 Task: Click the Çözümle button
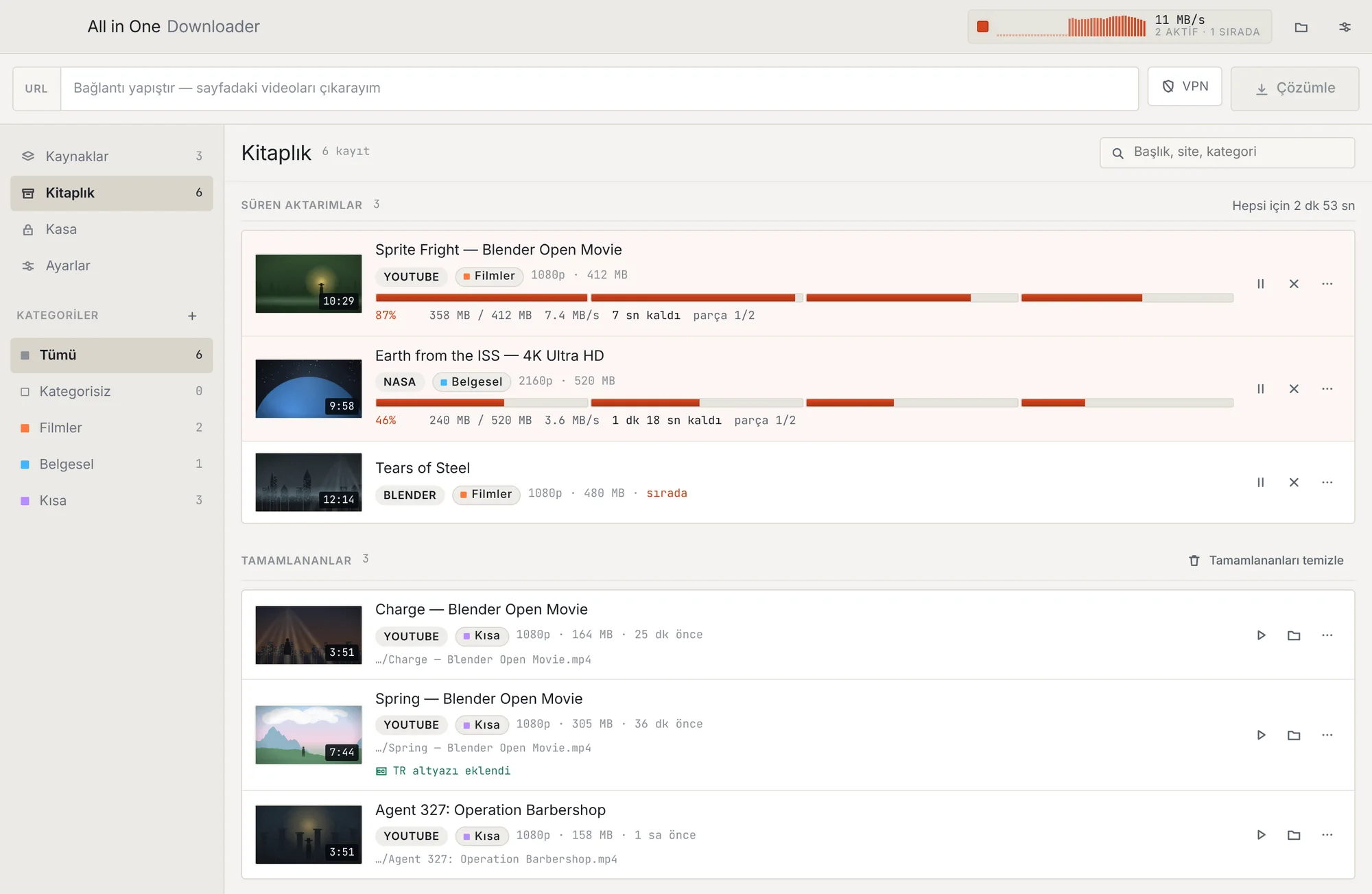click(1294, 89)
